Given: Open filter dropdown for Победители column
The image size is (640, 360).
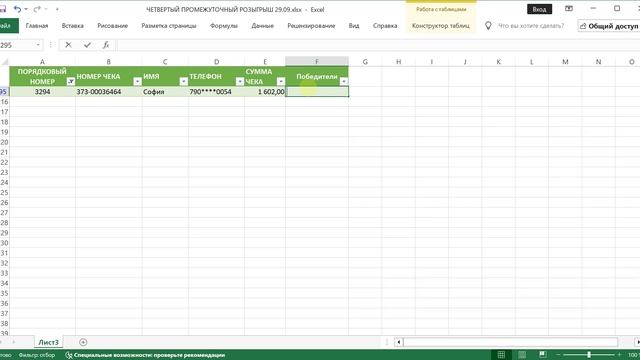Looking at the screenshot, I should [x=344, y=81].
